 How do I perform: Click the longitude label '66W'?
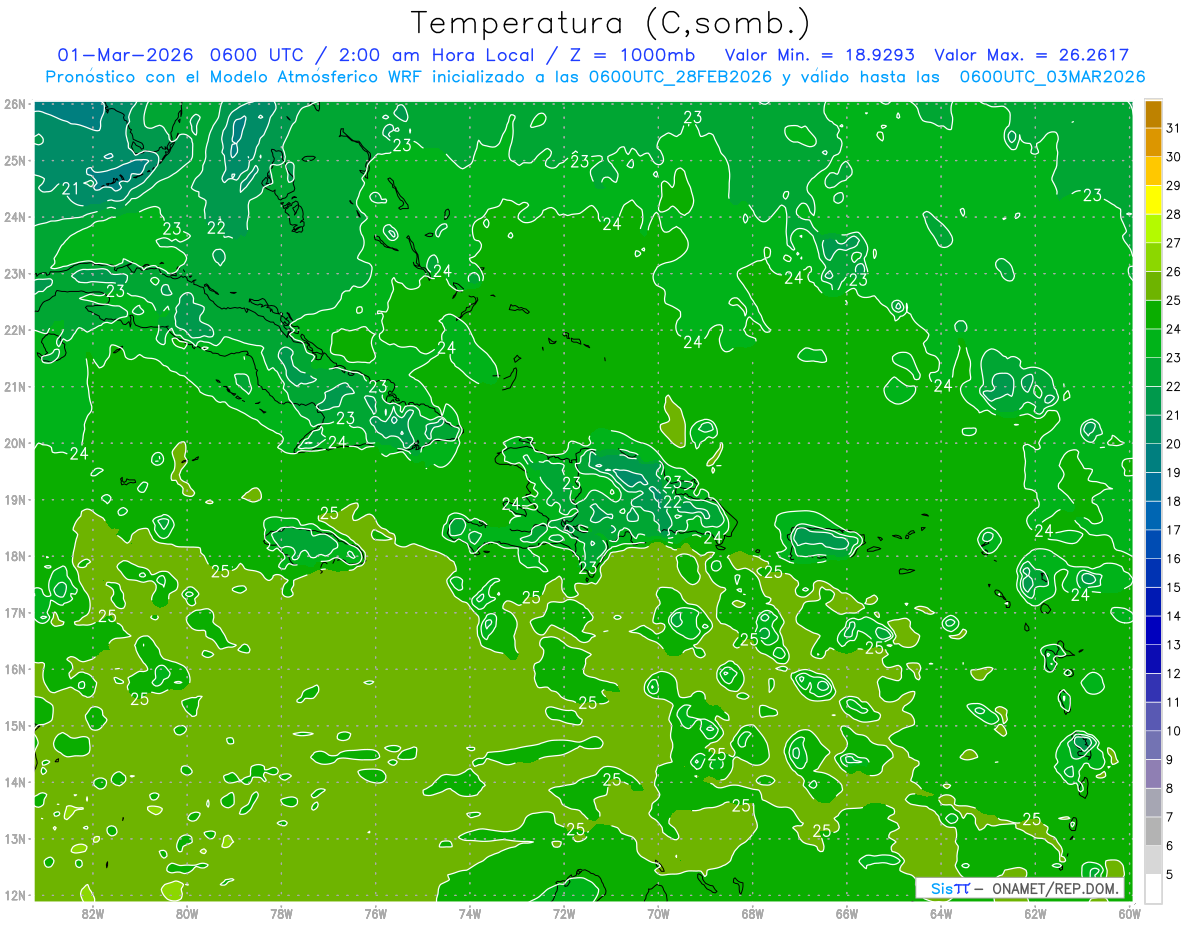click(x=846, y=913)
